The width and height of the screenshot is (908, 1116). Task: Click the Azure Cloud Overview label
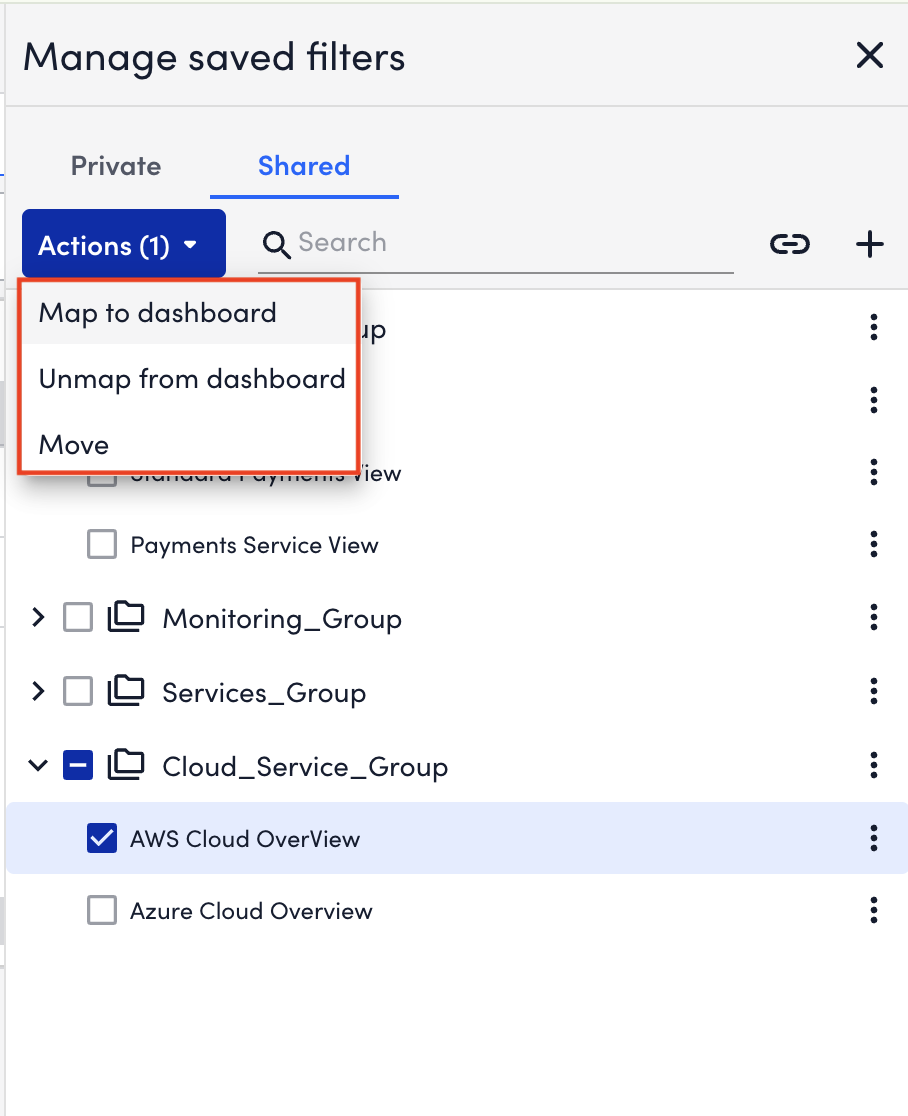click(x=251, y=911)
